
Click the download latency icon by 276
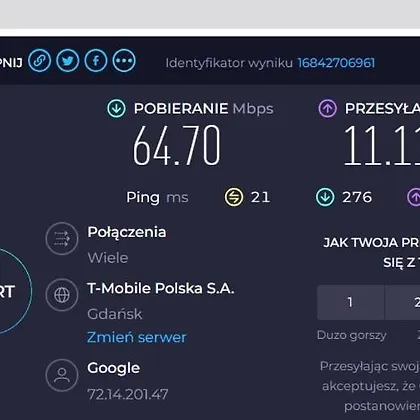[325, 197]
